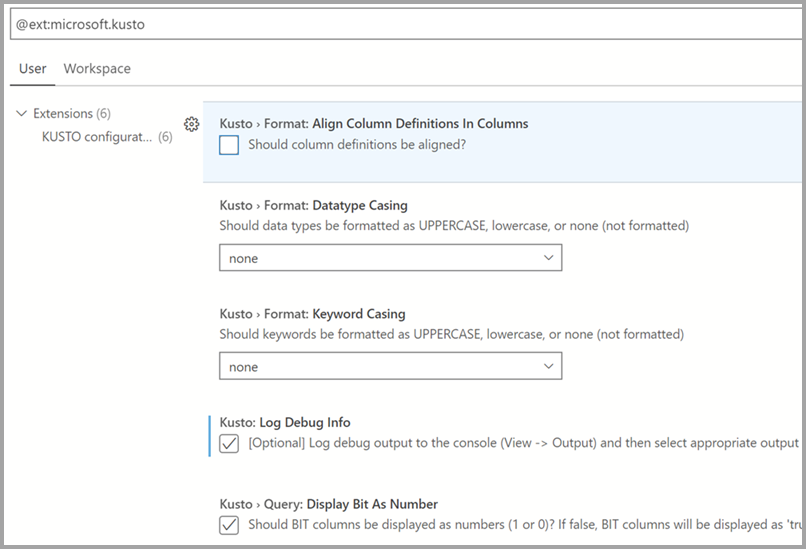The height and width of the screenshot is (549, 806).
Task: Toggle the Display Bit As Number checkbox
Action: coord(229,525)
